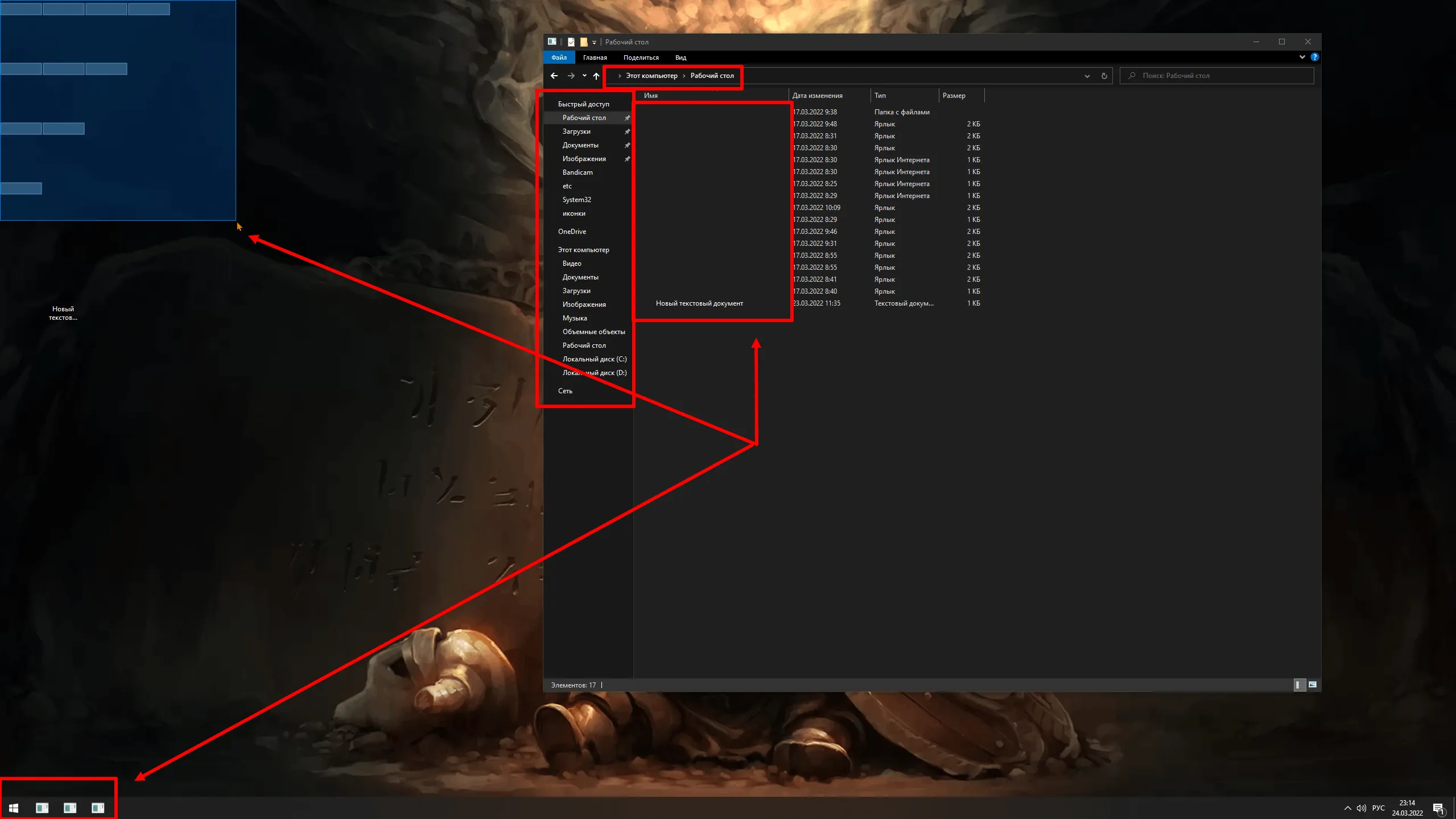This screenshot has height=819, width=1456.
Task: Open the Новый текстов... desktop icon
Action: (63, 313)
